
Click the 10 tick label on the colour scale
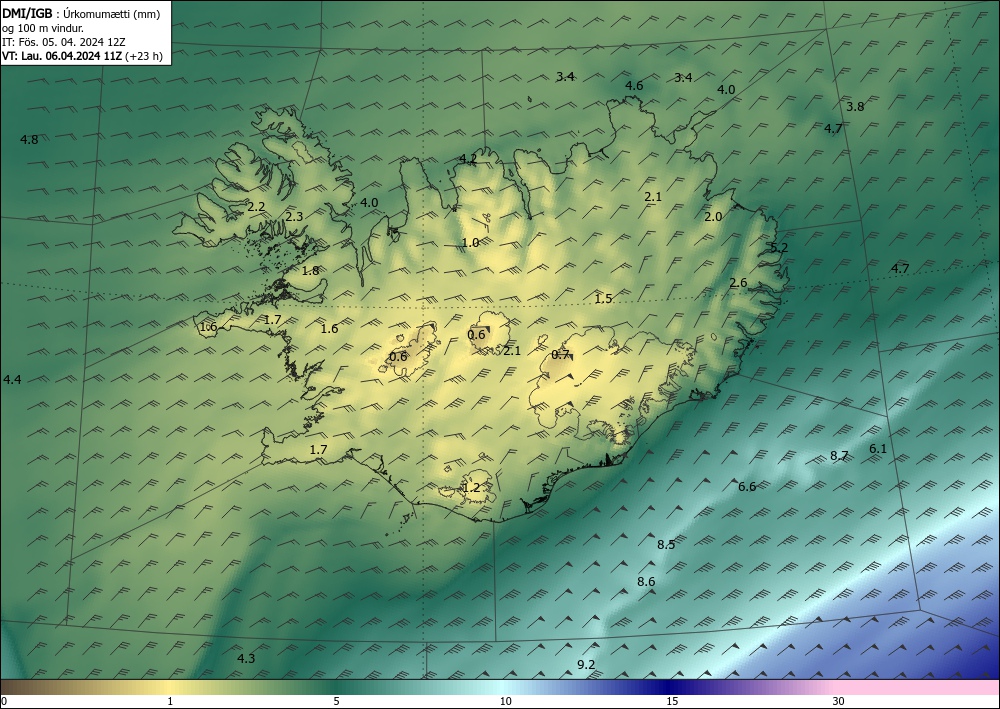[506, 701]
